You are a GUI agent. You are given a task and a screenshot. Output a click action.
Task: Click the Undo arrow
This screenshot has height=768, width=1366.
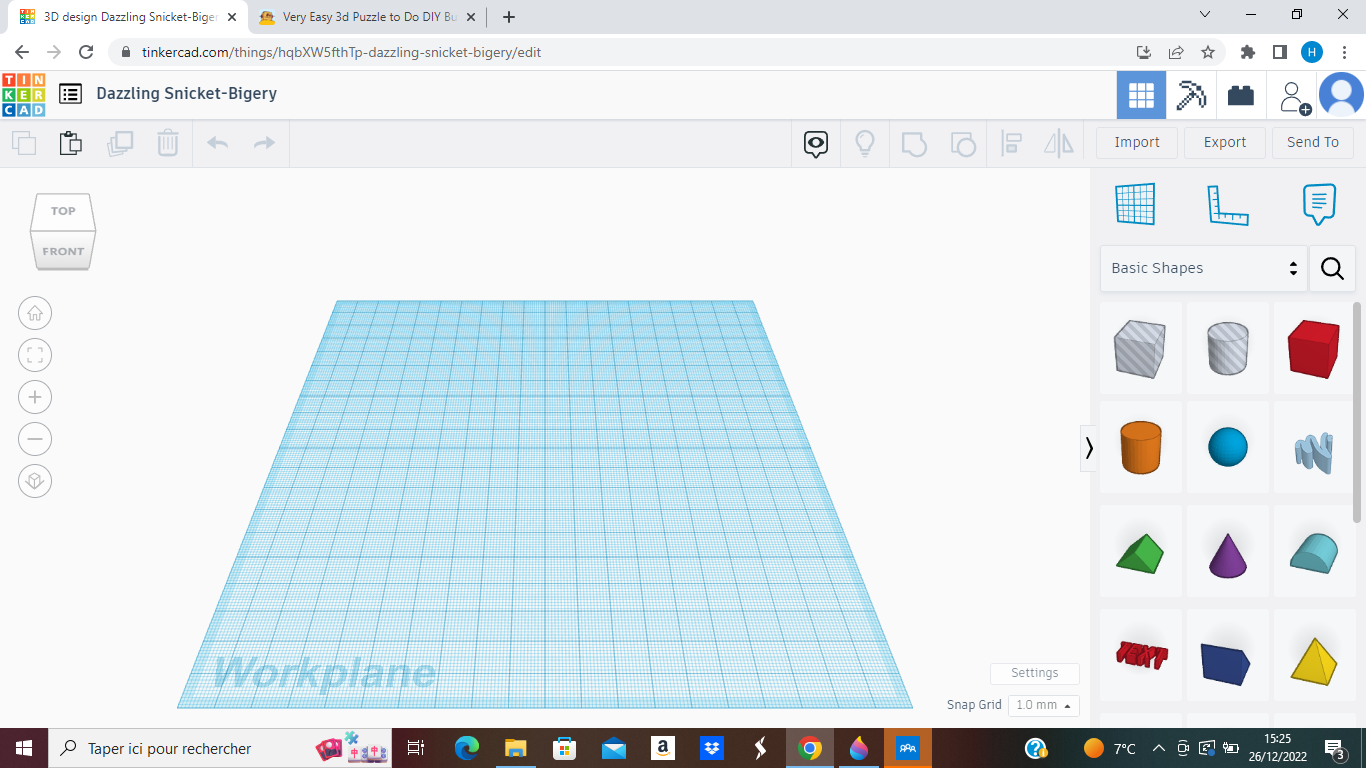click(217, 143)
